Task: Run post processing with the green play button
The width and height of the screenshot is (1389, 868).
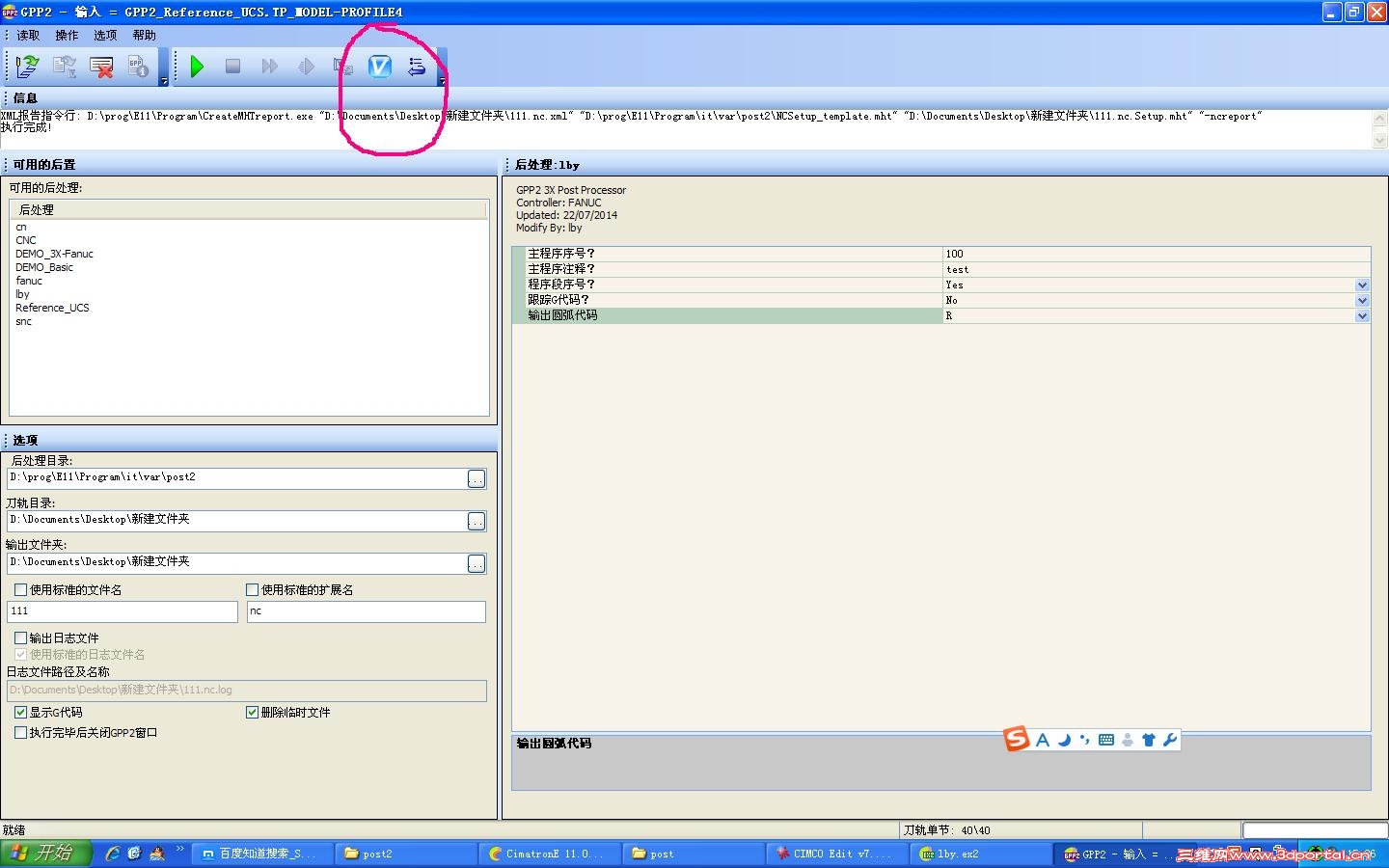Action: point(197,67)
